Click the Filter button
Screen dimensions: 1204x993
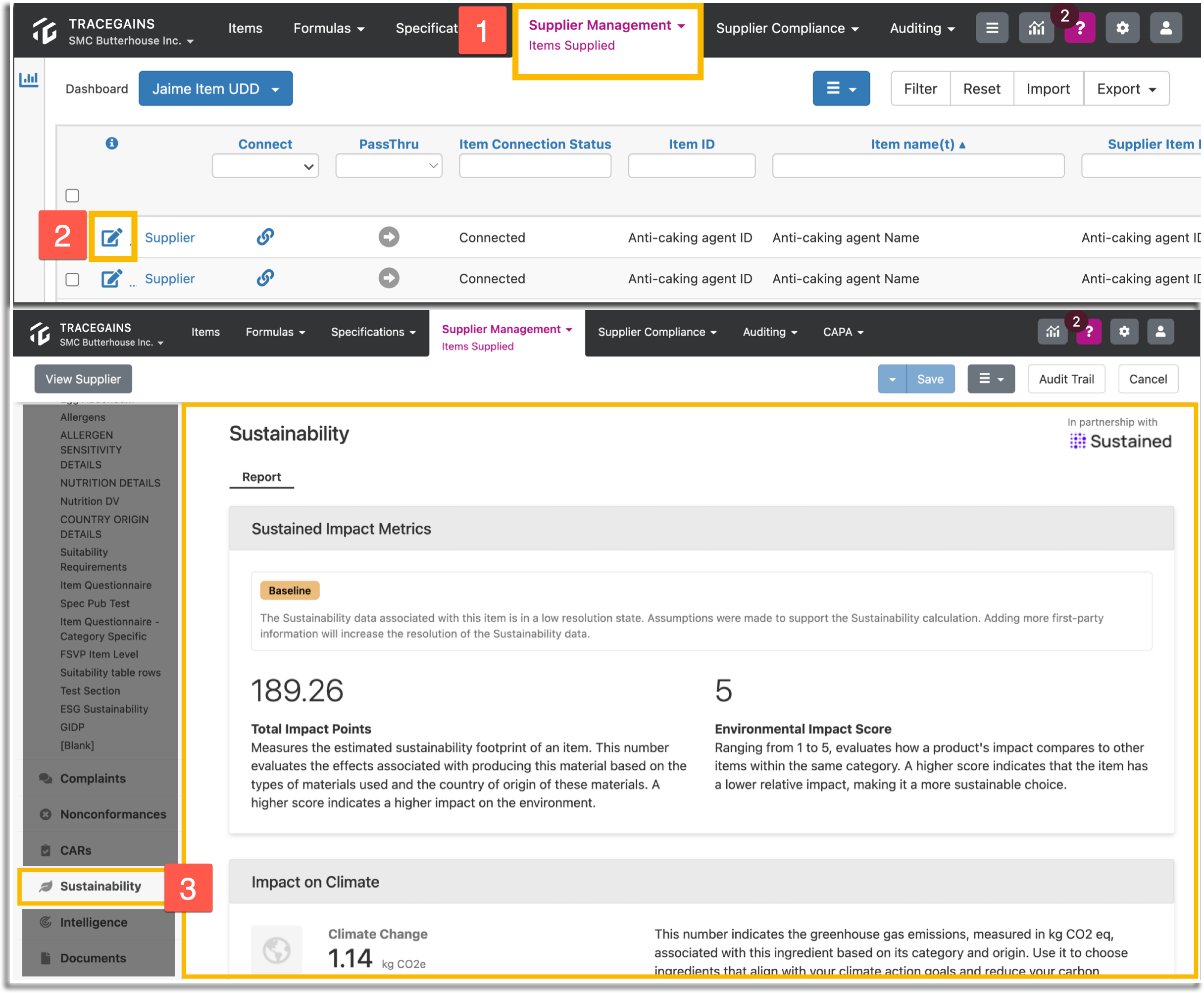pos(920,89)
